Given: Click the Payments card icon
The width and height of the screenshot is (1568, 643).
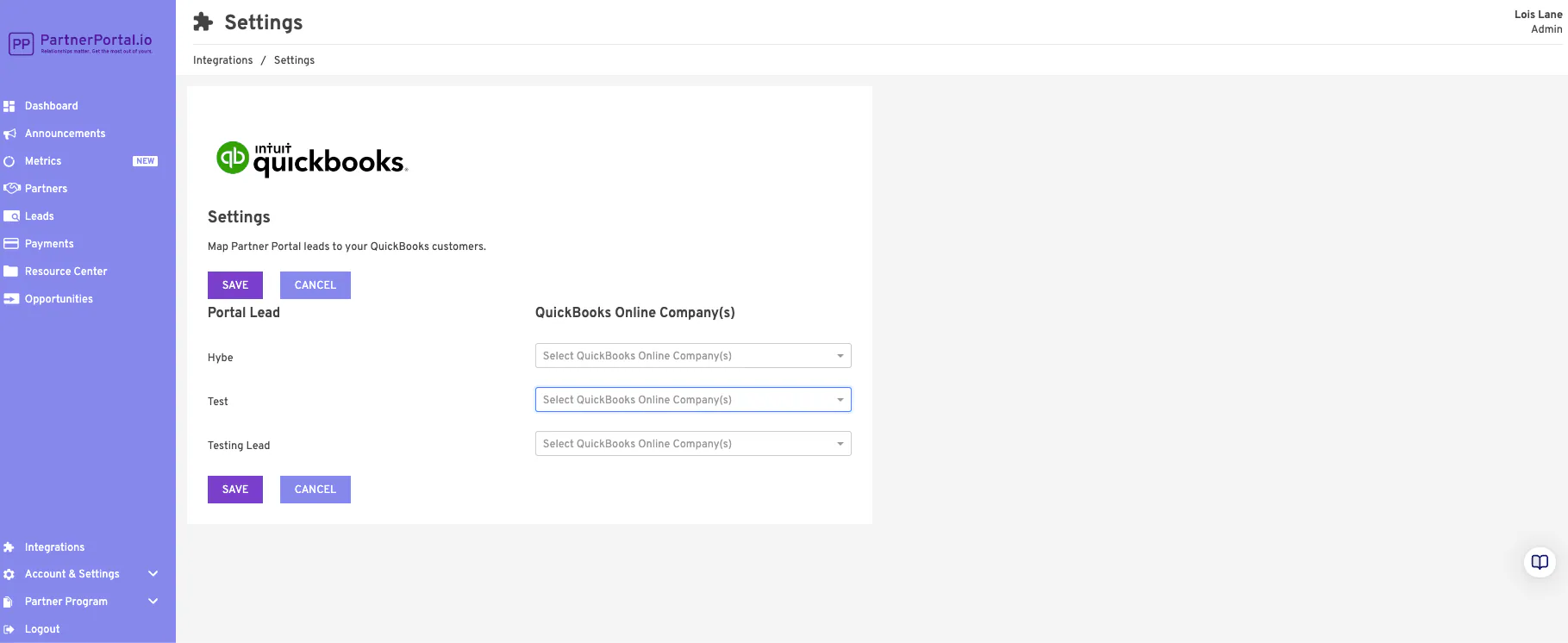Looking at the screenshot, I should [11, 244].
